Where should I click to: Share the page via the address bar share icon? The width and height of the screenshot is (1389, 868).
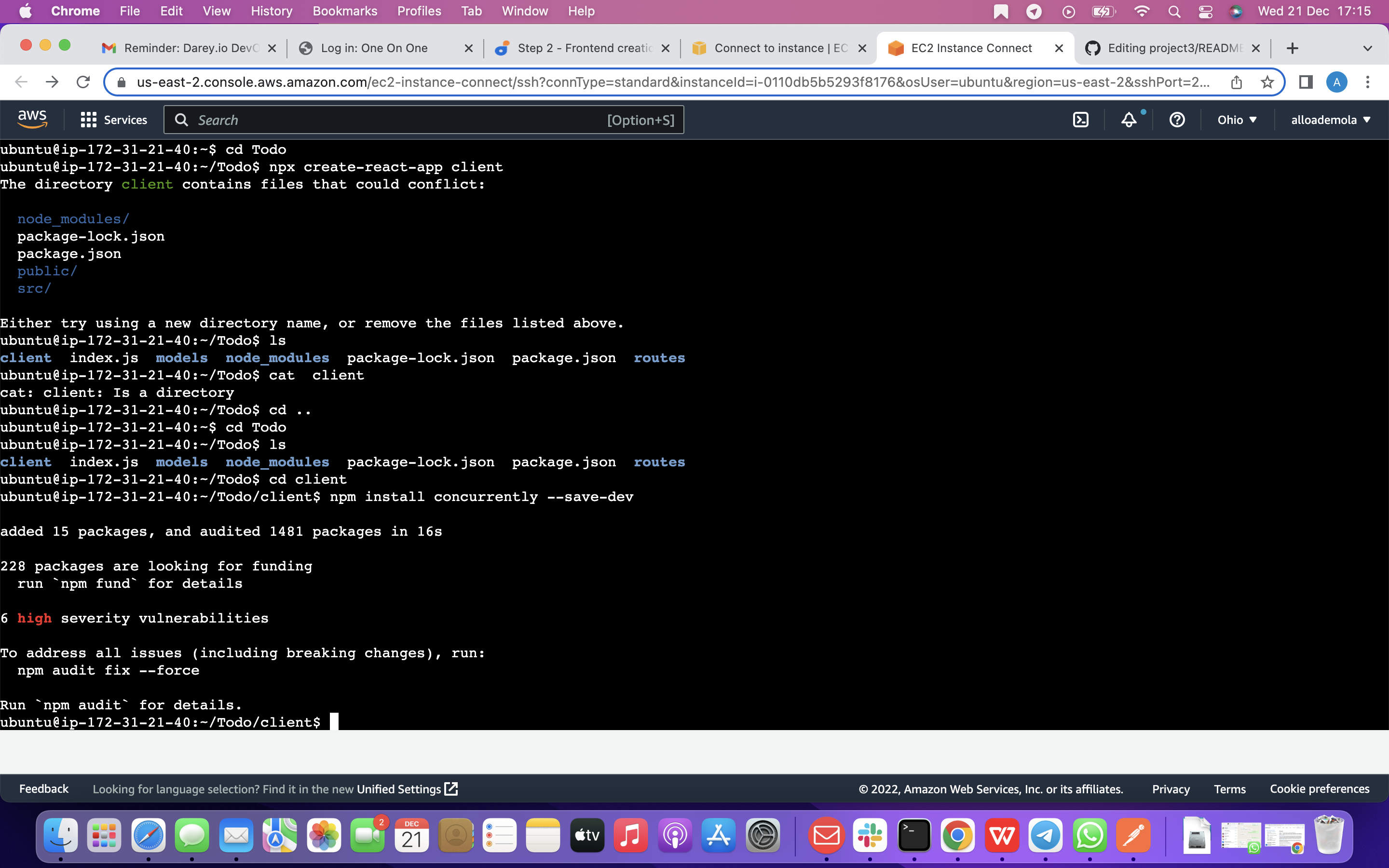pyautogui.click(x=1237, y=82)
